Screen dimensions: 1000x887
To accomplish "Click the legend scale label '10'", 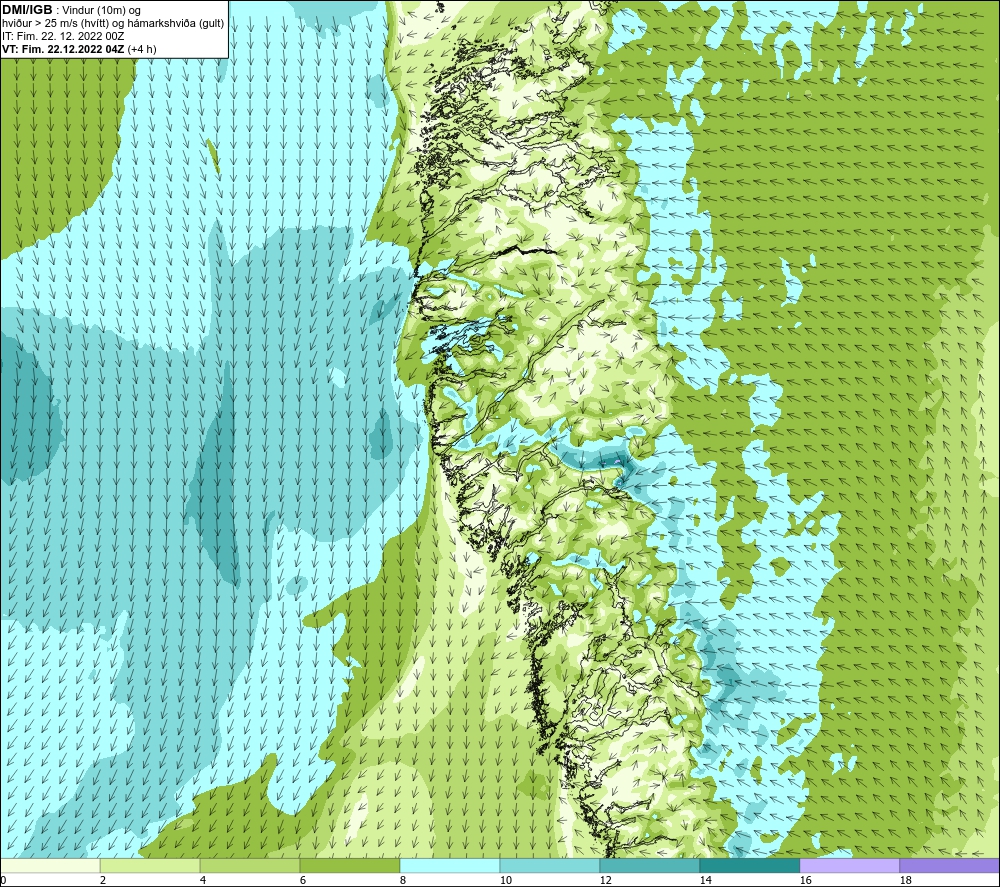I will [x=505, y=881].
